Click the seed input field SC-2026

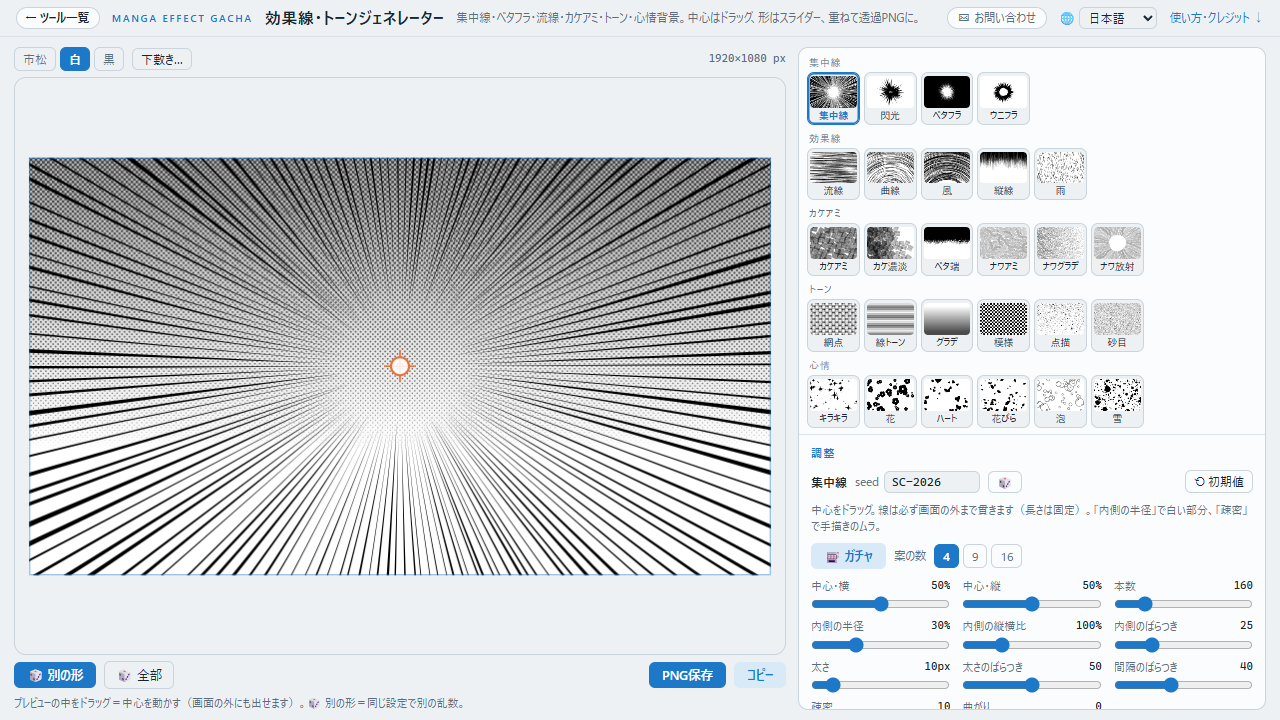point(932,482)
